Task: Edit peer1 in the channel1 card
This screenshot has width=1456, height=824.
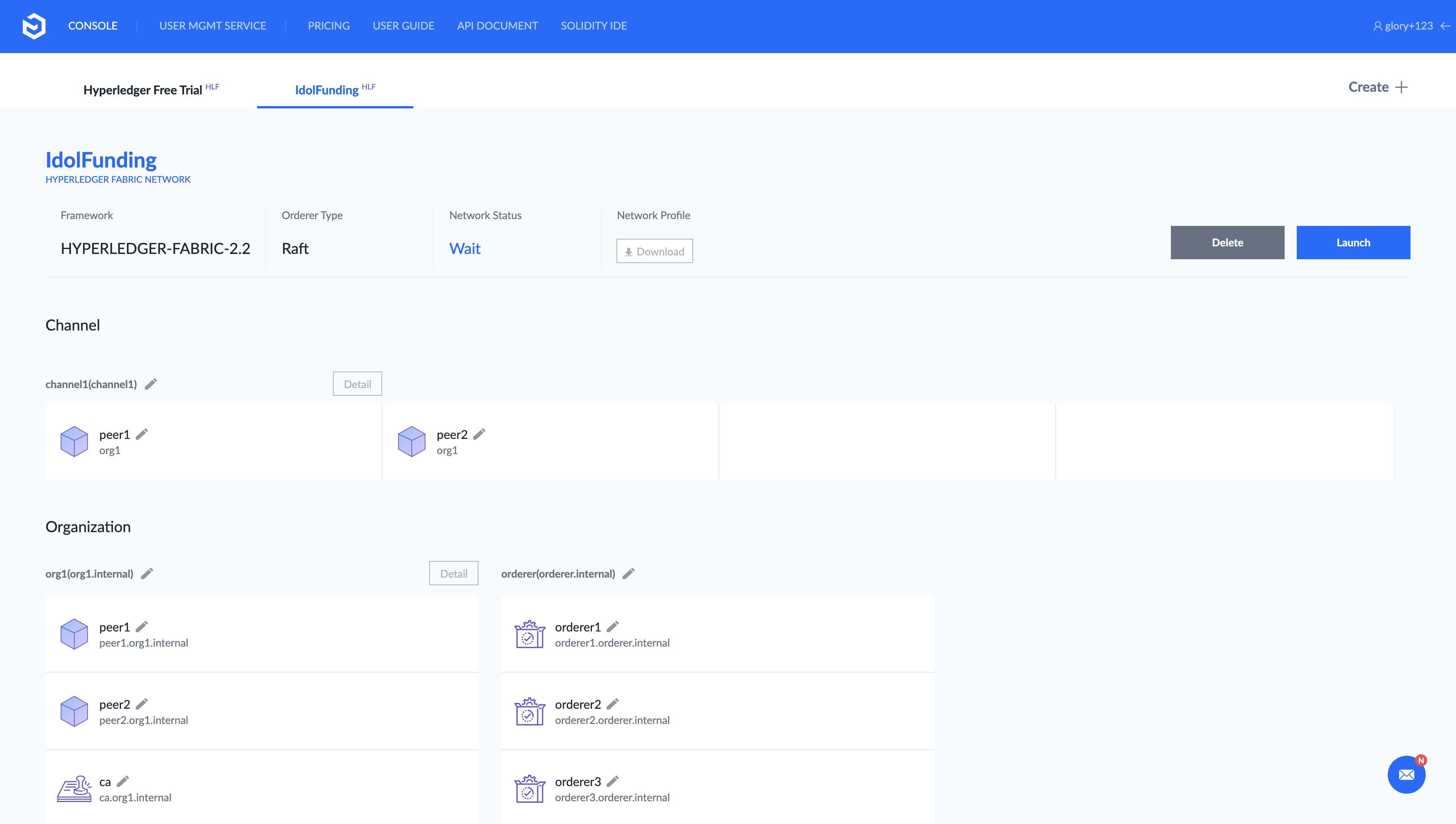Action: point(141,434)
